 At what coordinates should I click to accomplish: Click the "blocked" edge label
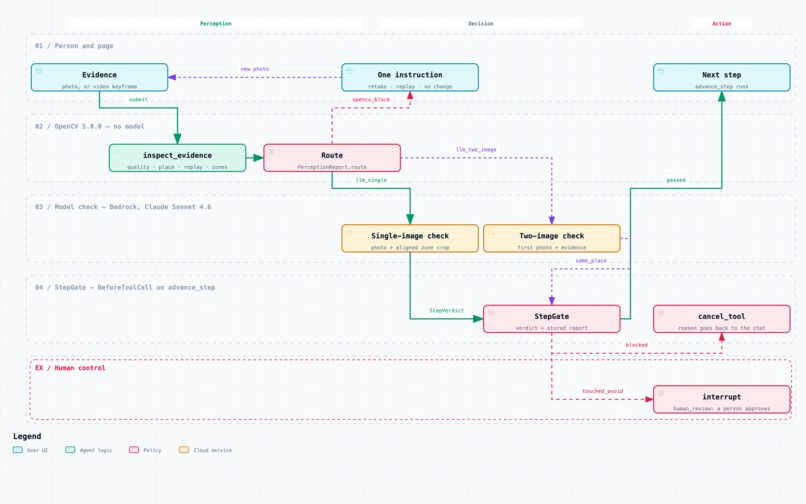coord(636,345)
